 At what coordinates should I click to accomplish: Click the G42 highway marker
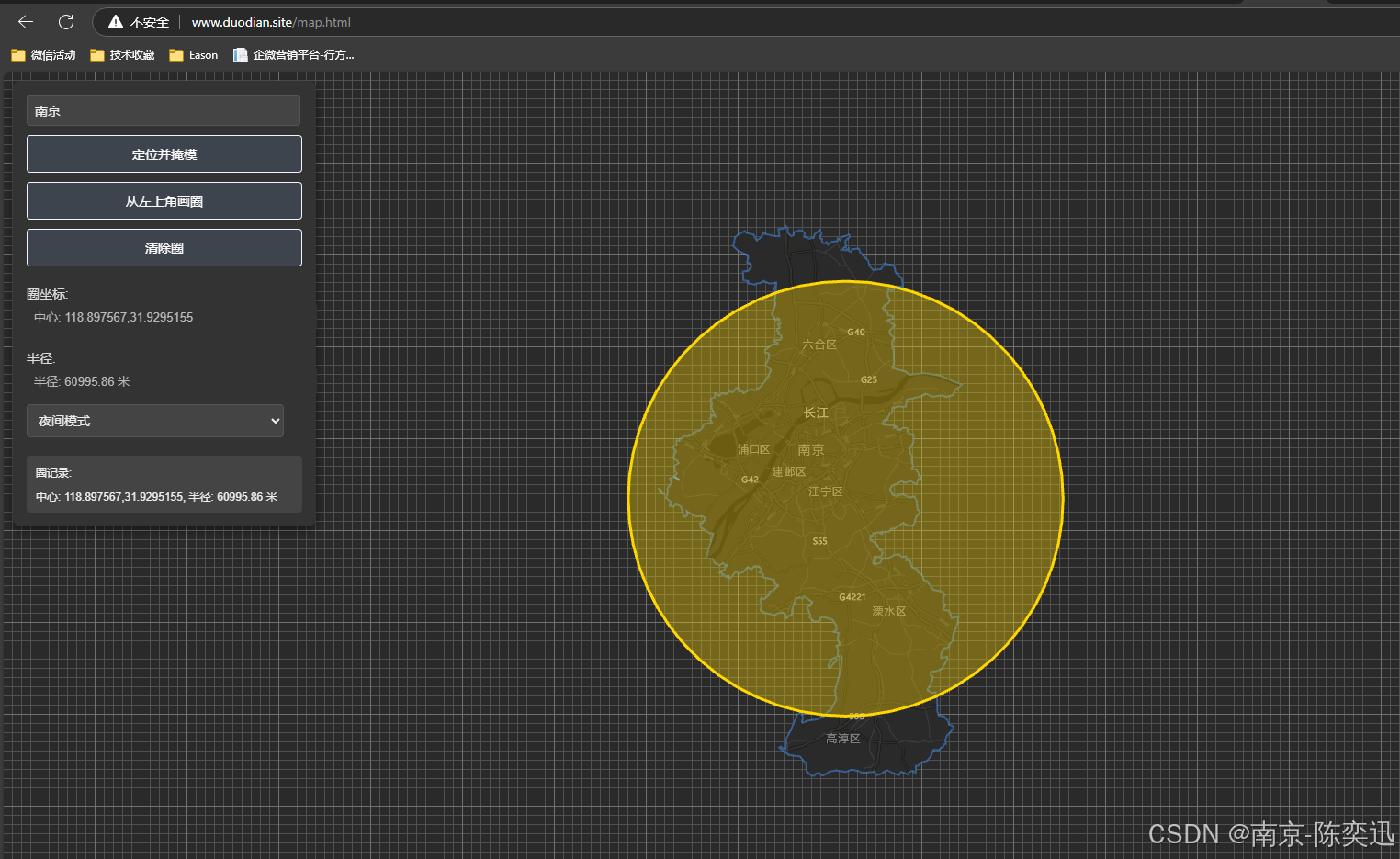pos(750,480)
